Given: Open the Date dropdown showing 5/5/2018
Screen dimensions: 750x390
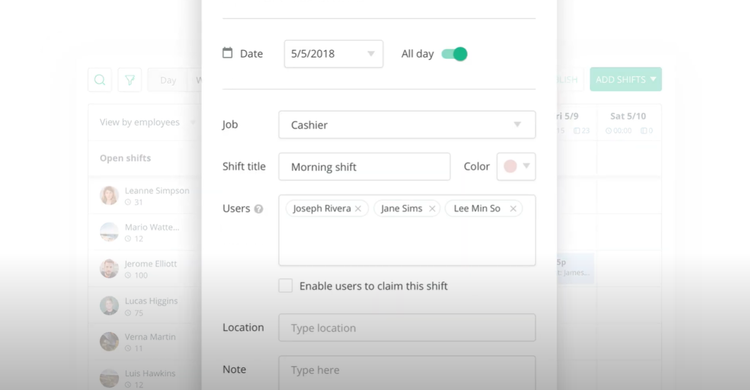Looking at the screenshot, I should coord(333,54).
